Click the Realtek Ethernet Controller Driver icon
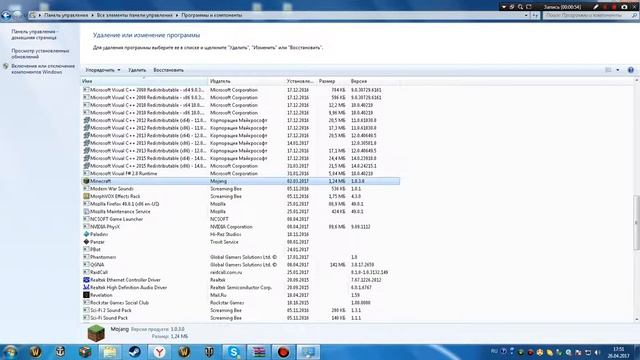 pos(86,280)
